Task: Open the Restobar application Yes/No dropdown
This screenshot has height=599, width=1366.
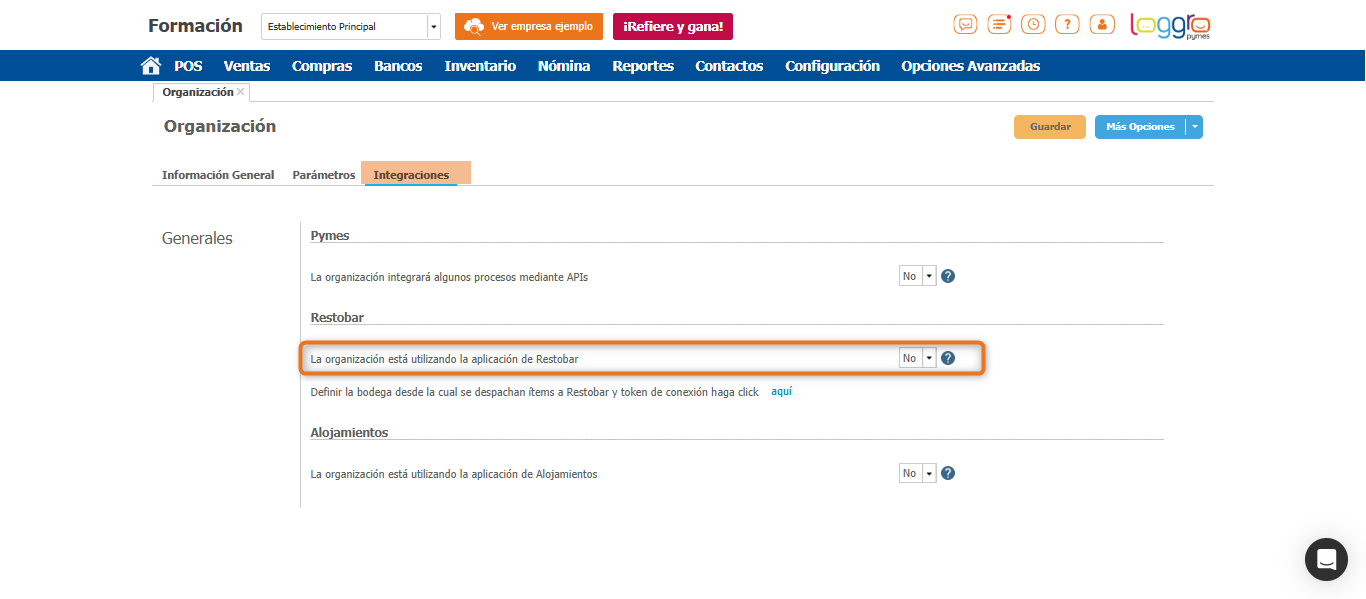Action: (917, 358)
